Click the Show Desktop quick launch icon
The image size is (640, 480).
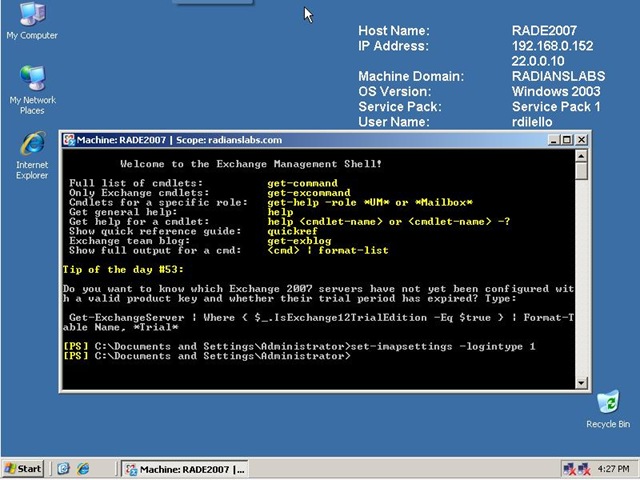63,468
